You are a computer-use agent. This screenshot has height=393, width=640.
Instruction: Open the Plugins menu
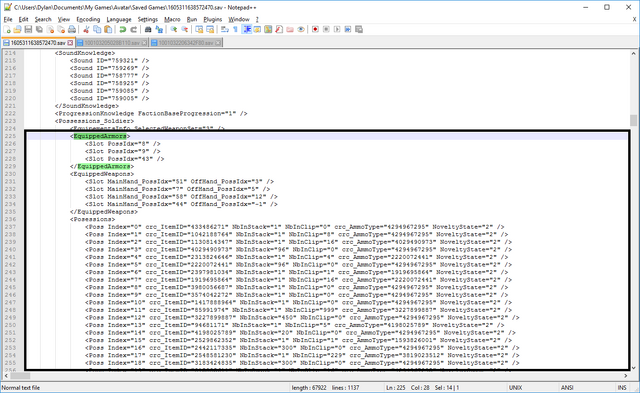(213, 19)
